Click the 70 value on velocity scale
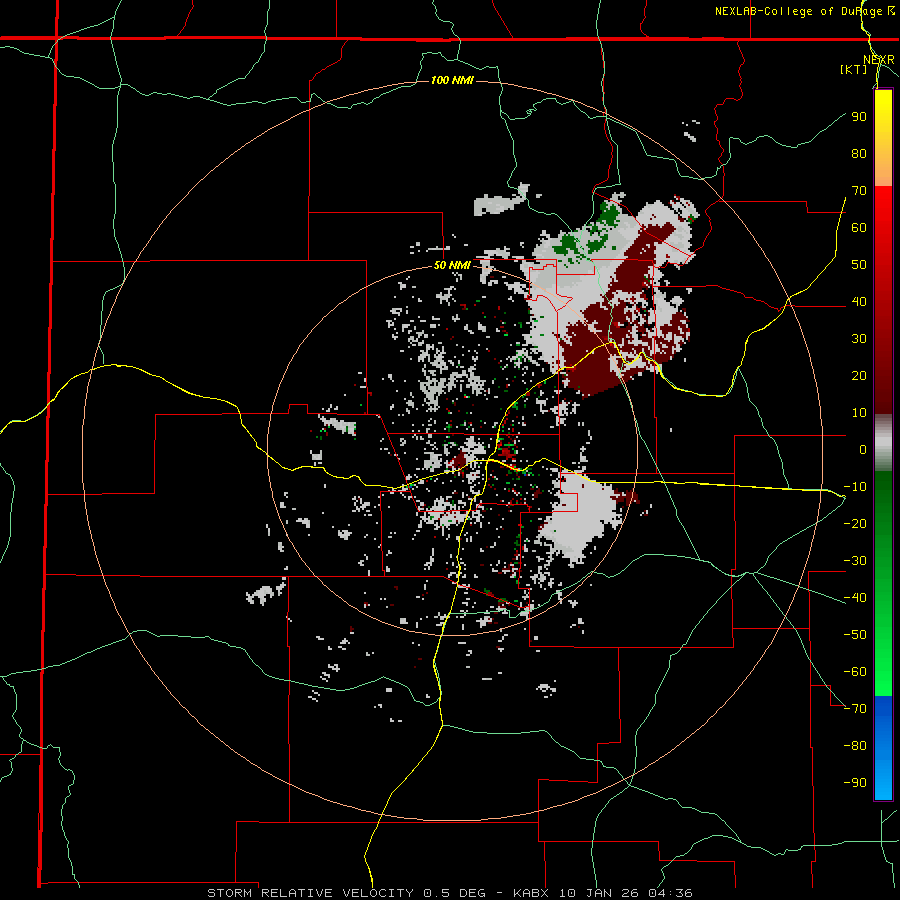The image size is (900, 900). (859, 191)
